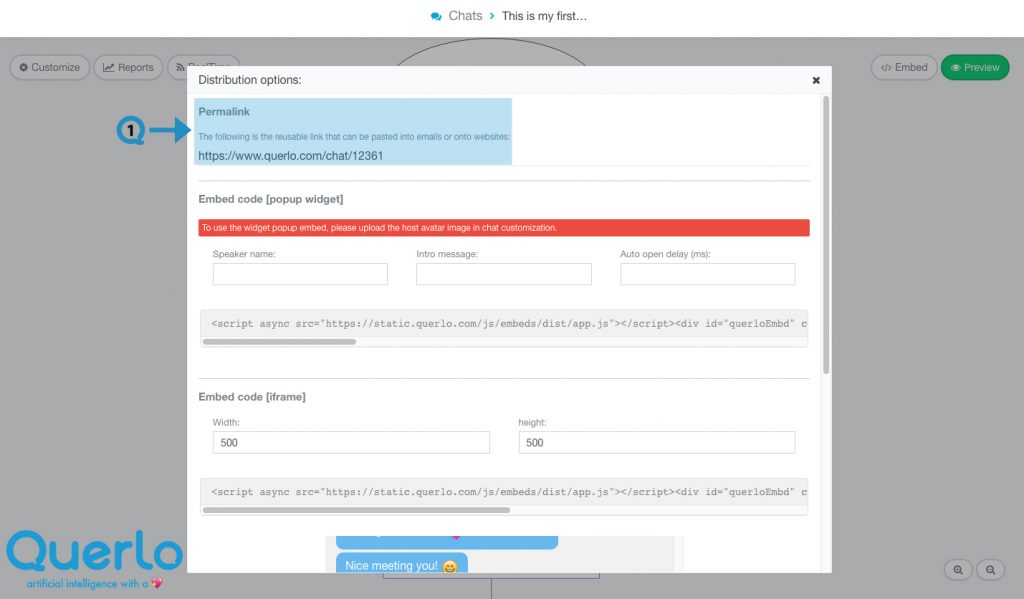Click the iframe Width field showing 500
Screen dimensions: 1024x599
(x=351, y=442)
